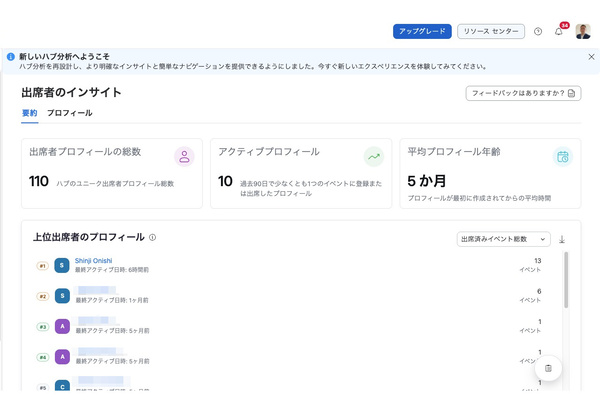This screenshot has height=400, width=600.
Task: Click the アクティブプロフィール trend chart icon
Action: tap(373, 156)
